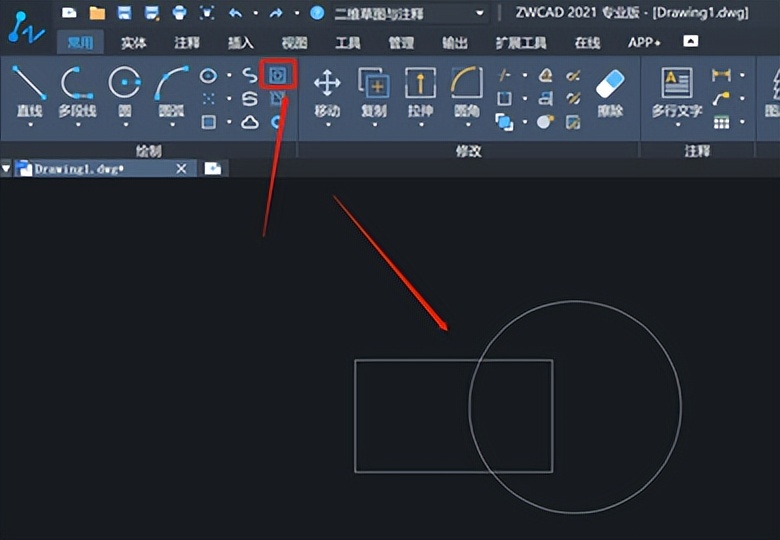Click the top icon in the Modify panel's third small-icon column
Image resolution: width=780 pixels, height=540 pixels.
click(x=573, y=75)
